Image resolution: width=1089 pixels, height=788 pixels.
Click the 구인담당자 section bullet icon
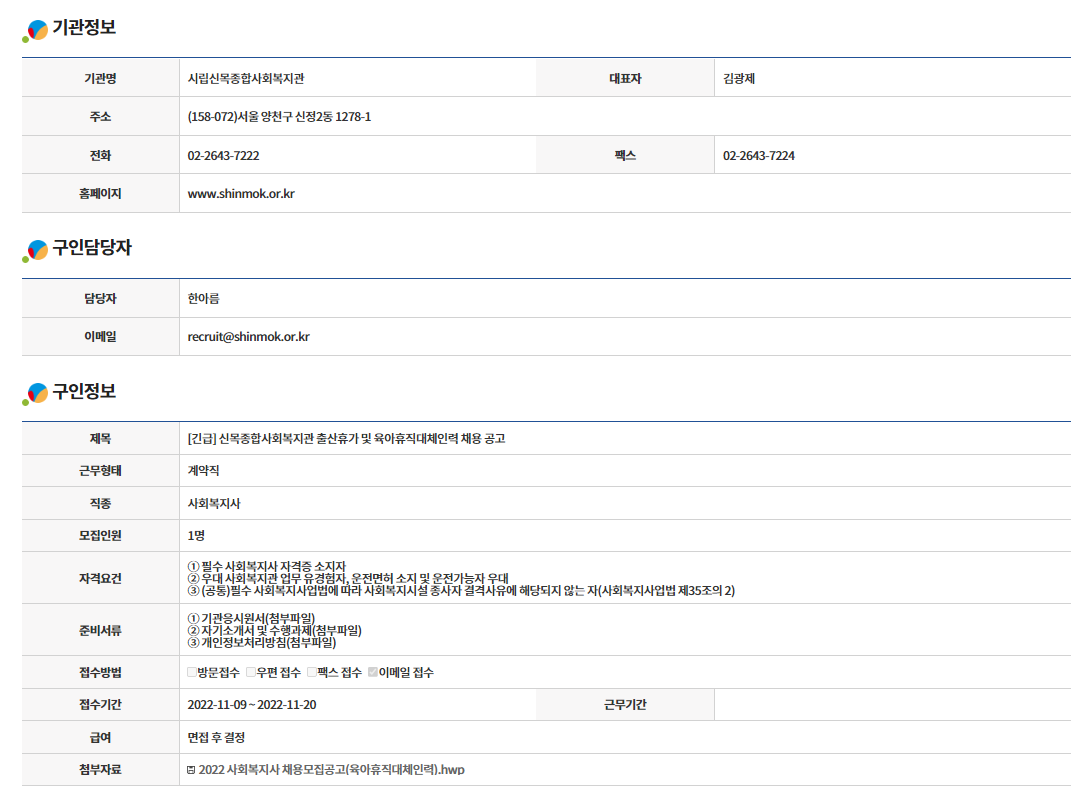35,251
